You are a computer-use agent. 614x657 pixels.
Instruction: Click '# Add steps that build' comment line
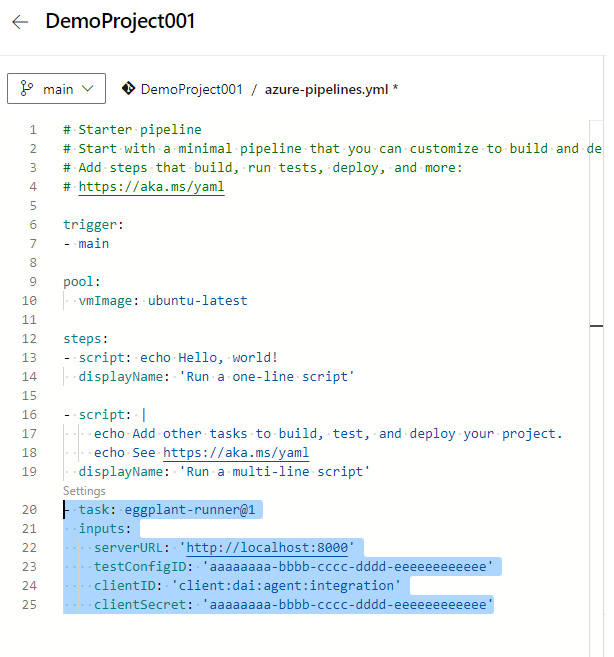263,168
